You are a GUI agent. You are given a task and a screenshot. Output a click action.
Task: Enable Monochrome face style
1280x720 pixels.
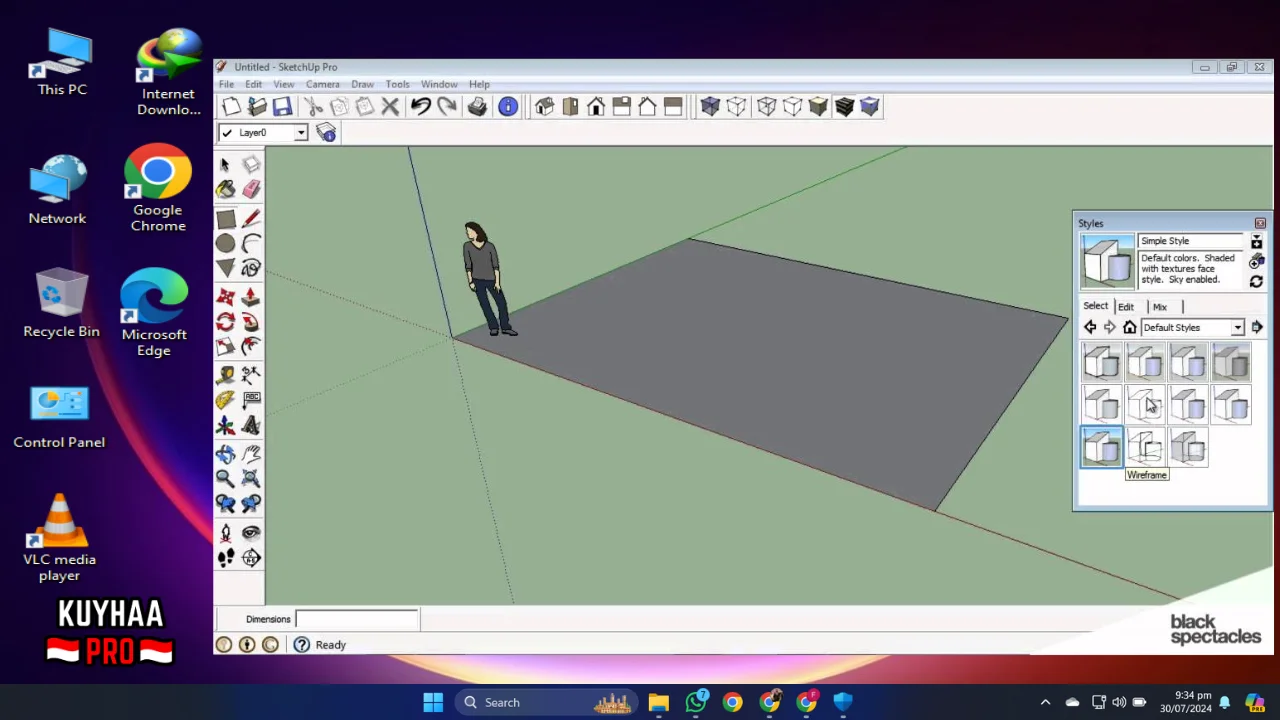pos(870,107)
